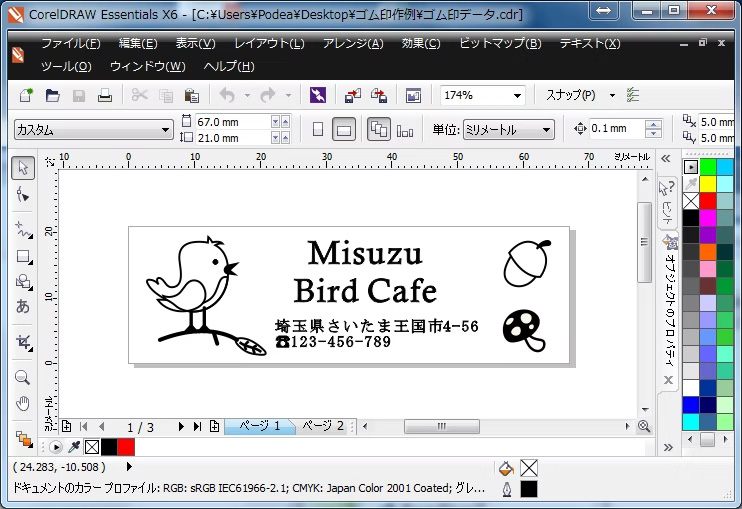Screen dimensions: 742x509
Task: Open the ヒント docker tab
Action: click(x=667, y=202)
